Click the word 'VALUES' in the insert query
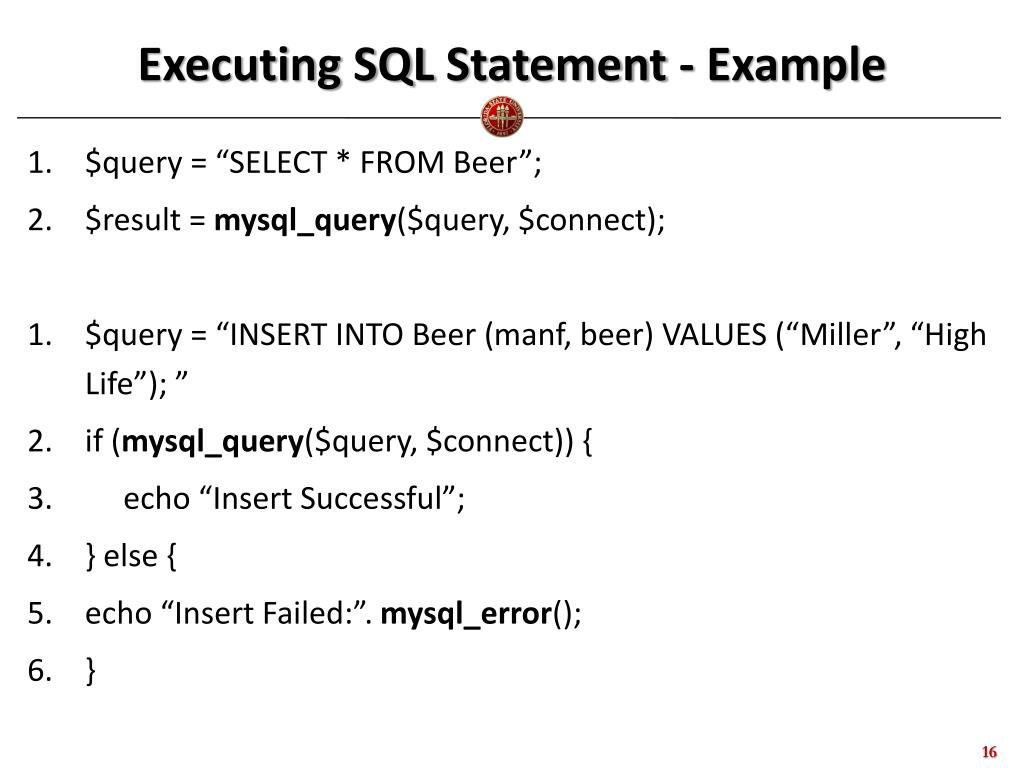The height and width of the screenshot is (768, 1024). coord(714,335)
